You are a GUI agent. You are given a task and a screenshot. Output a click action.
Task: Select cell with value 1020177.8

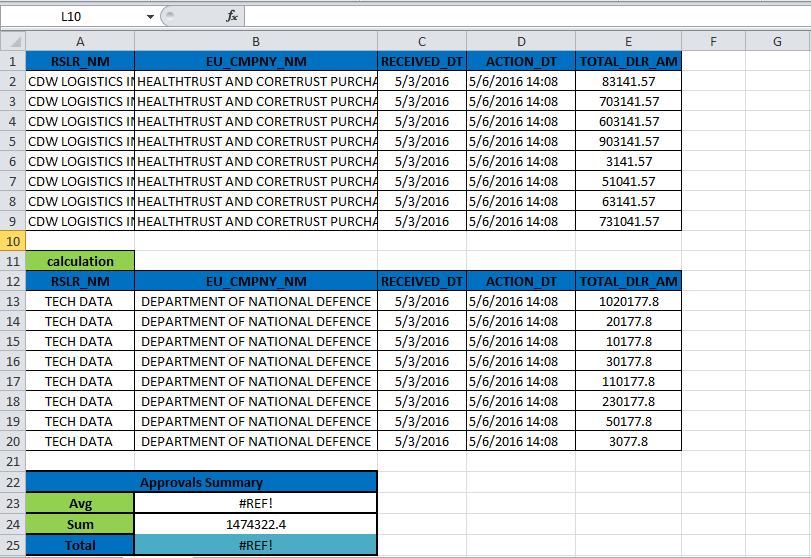coord(628,301)
